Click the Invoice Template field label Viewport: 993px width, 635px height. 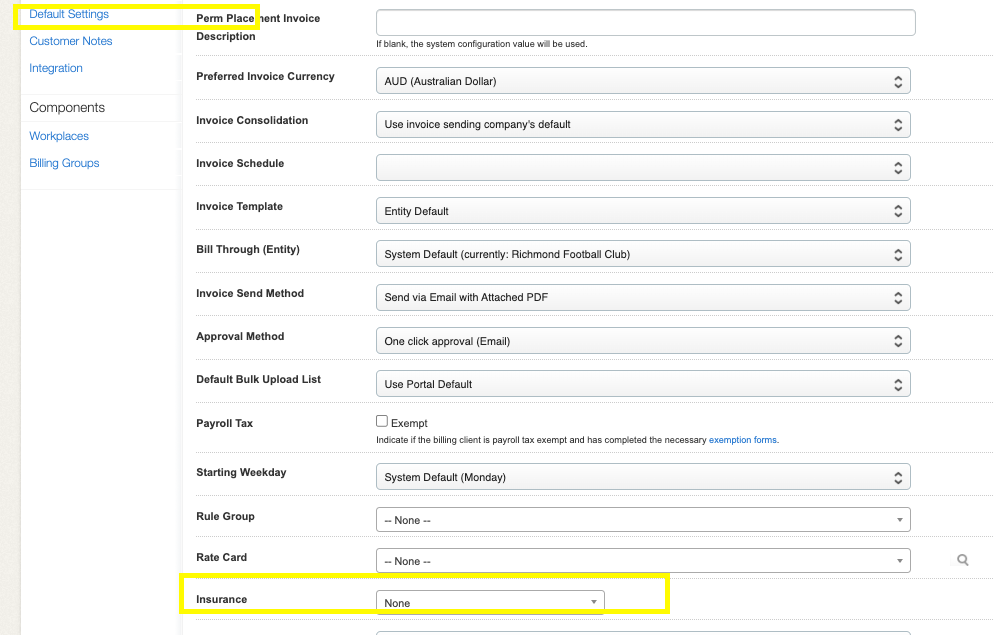pyautogui.click(x=239, y=206)
